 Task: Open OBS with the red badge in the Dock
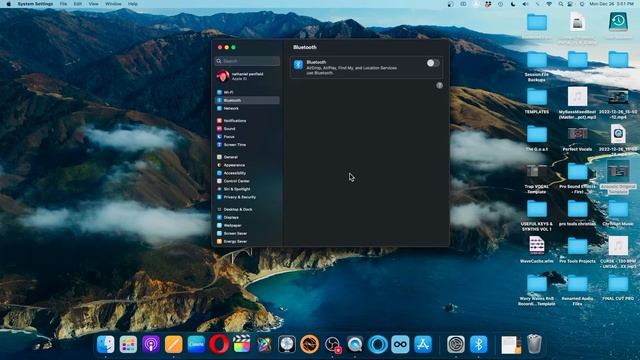click(x=333, y=344)
